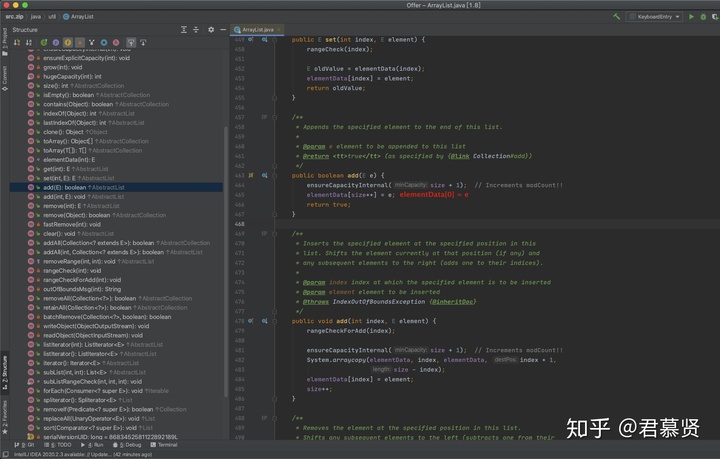This screenshot has width=720, height=459.
Task: Hide the Structure panel with minus icon
Action: (x=223, y=29)
